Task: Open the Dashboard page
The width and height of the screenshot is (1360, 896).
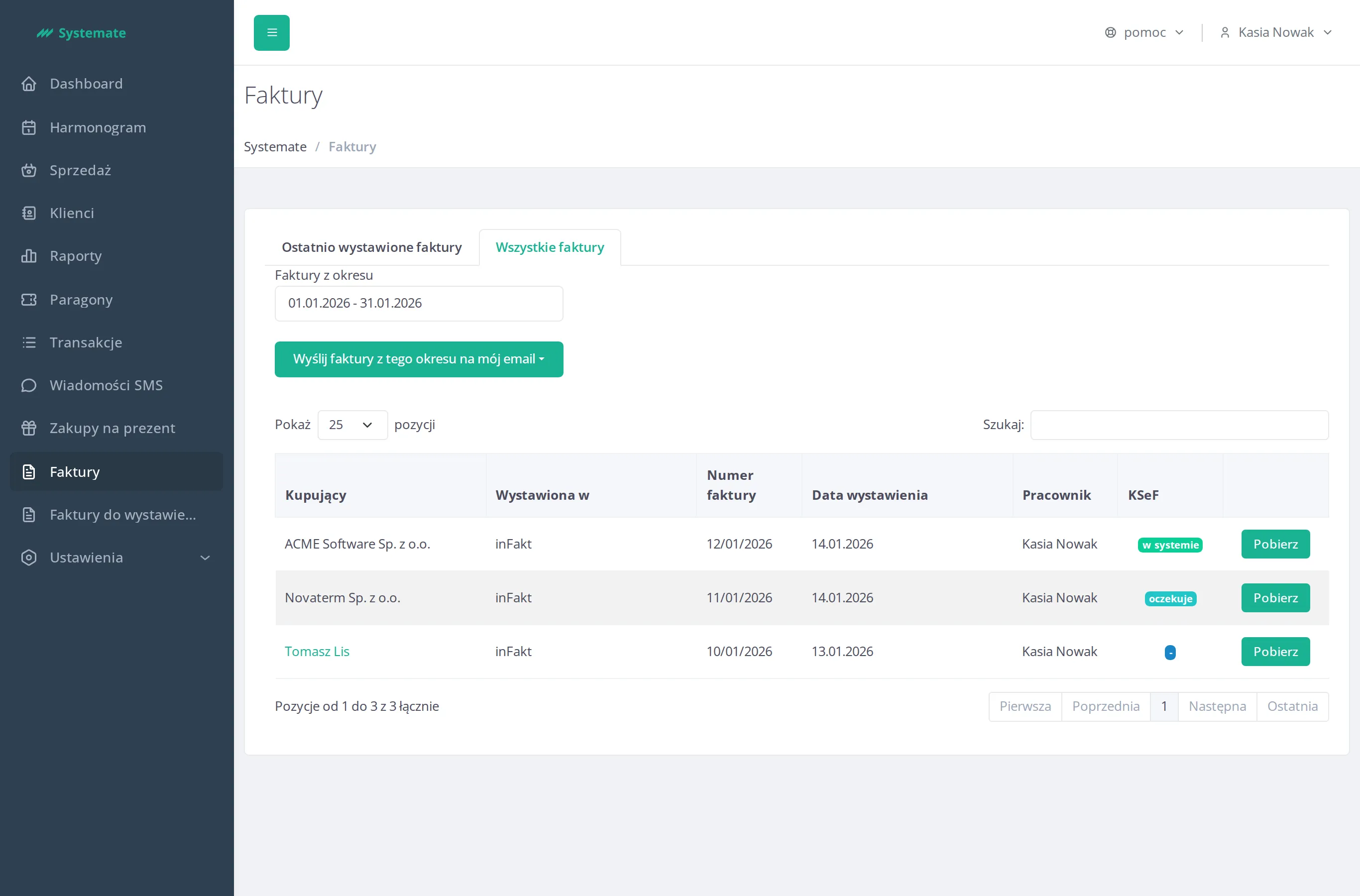Action: (116, 84)
